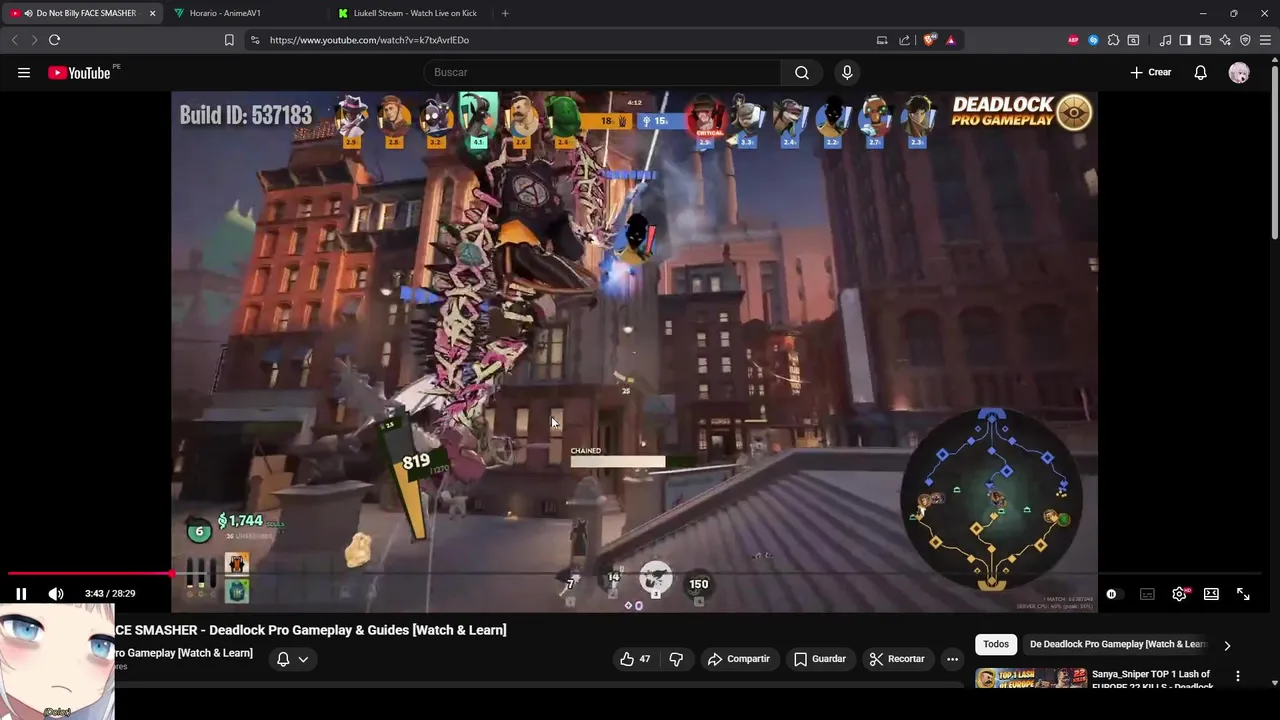
Task: Start voice search with microphone icon
Action: 847,72
